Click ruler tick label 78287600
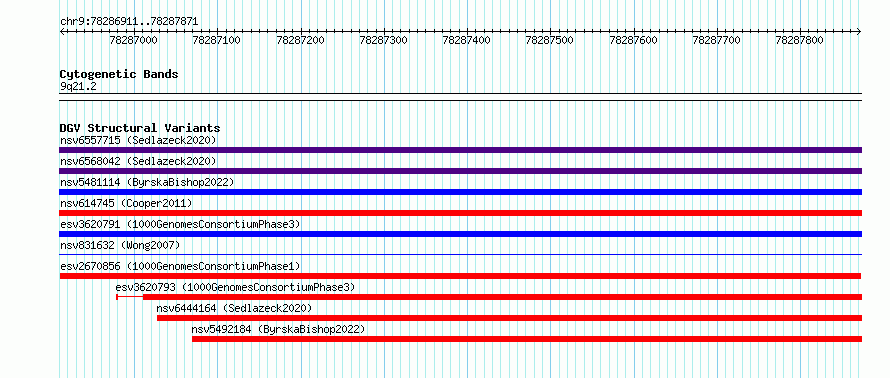Image resolution: width=890 pixels, height=378 pixels. [x=633, y=40]
